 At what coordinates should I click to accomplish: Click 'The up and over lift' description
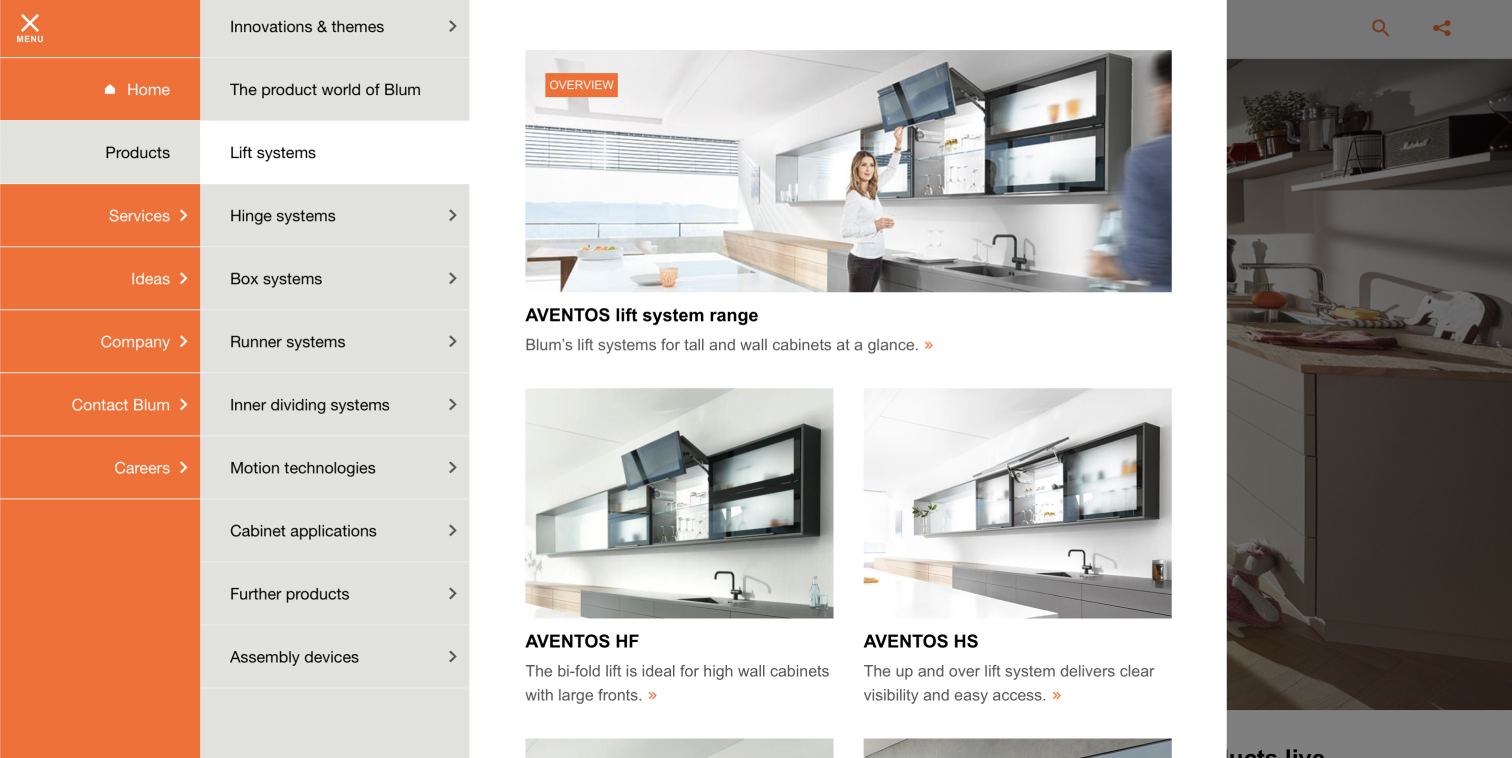pos(1009,683)
